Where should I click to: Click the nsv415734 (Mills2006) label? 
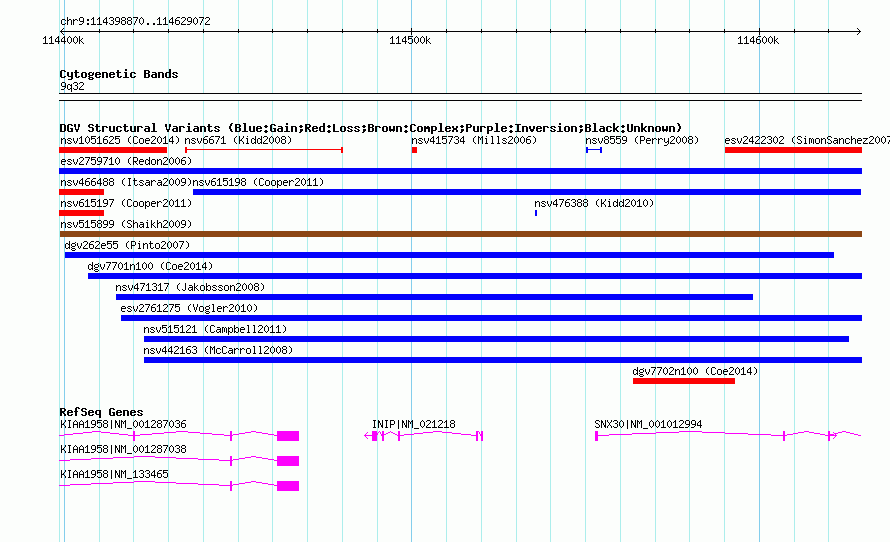(x=474, y=140)
